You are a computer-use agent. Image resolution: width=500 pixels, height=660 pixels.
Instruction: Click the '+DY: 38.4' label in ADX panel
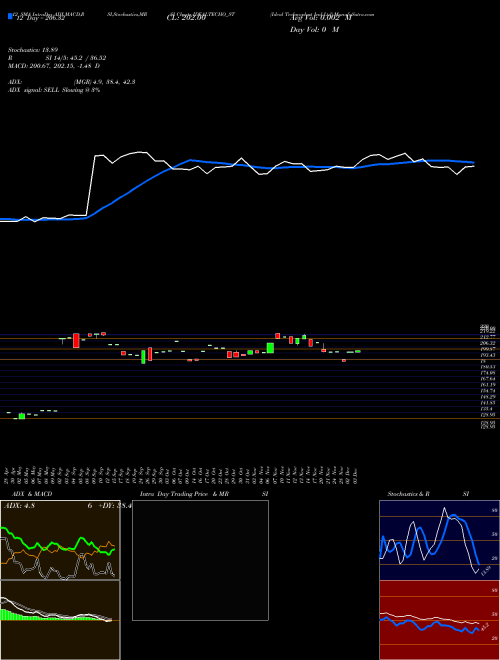pos(115,506)
